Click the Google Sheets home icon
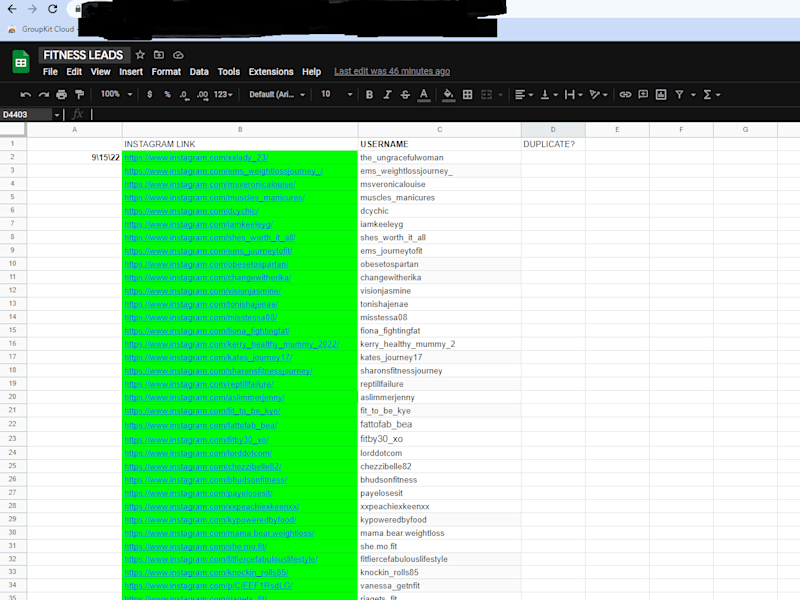800x600 pixels. [x=21, y=62]
